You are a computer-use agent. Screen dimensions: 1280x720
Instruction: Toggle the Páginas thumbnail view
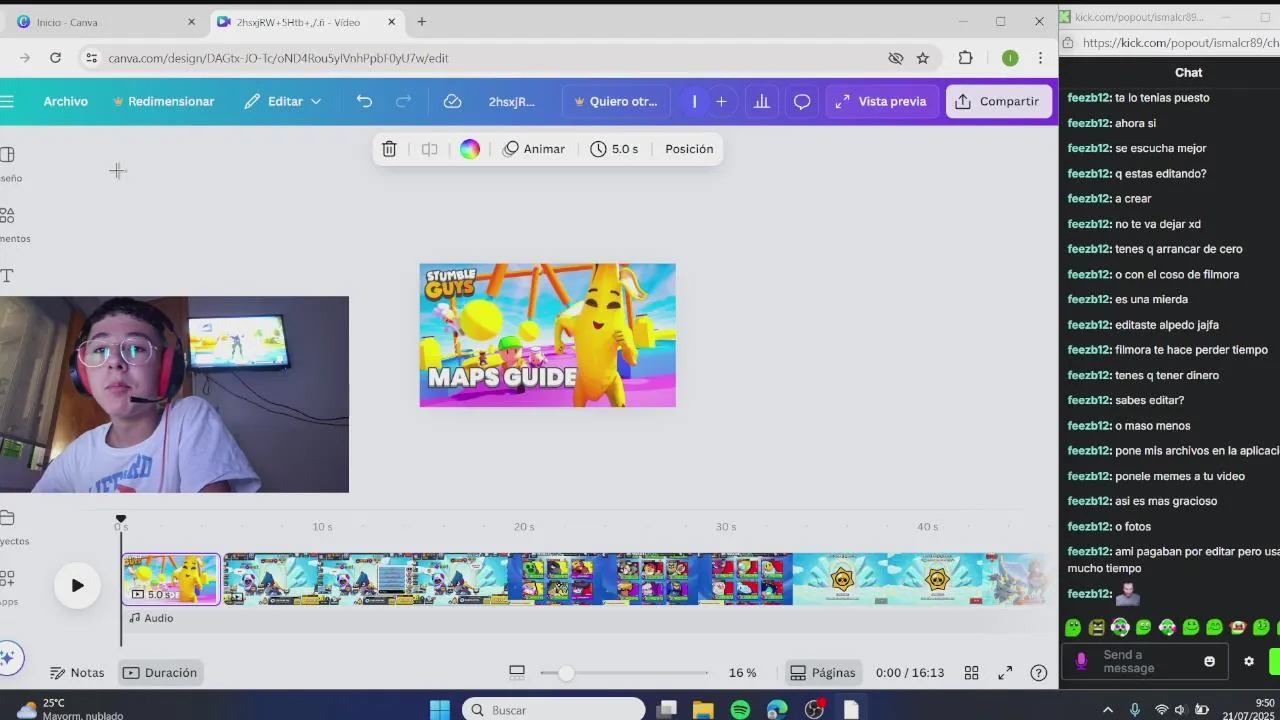click(x=823, y=673)
